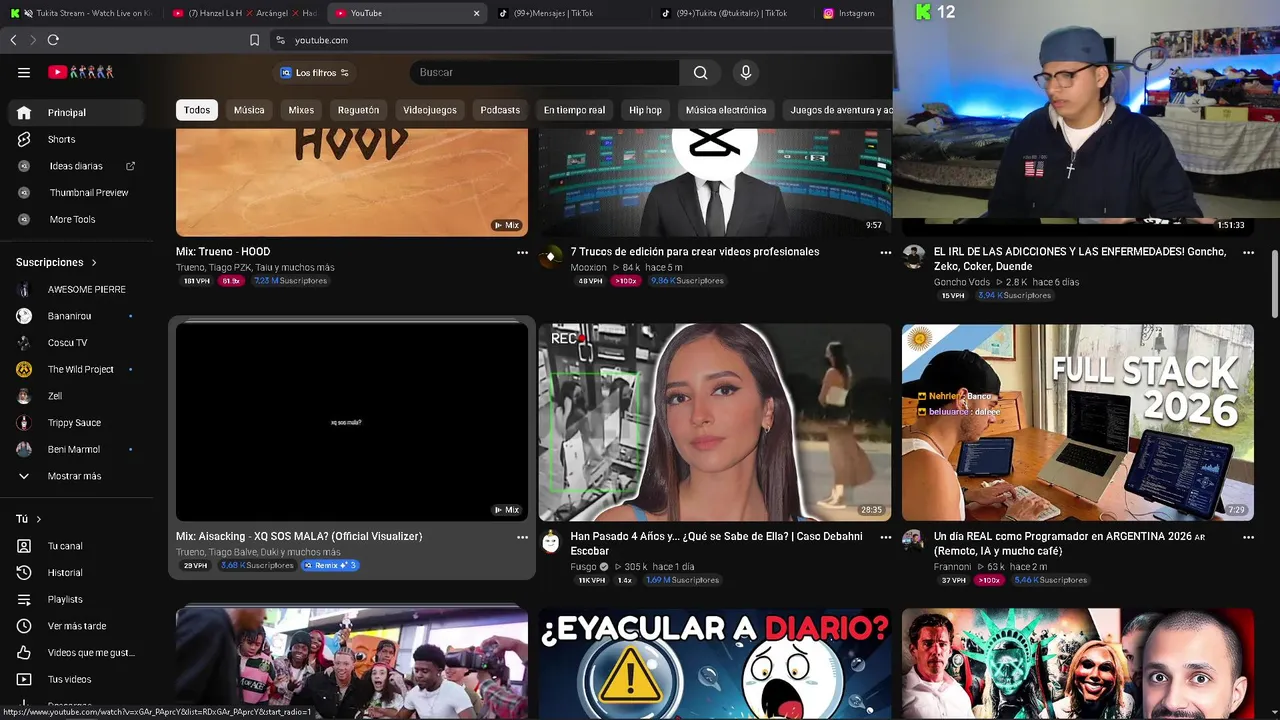Click the youtube.com address bar
Screen dimensions: 1280x720
580,40
